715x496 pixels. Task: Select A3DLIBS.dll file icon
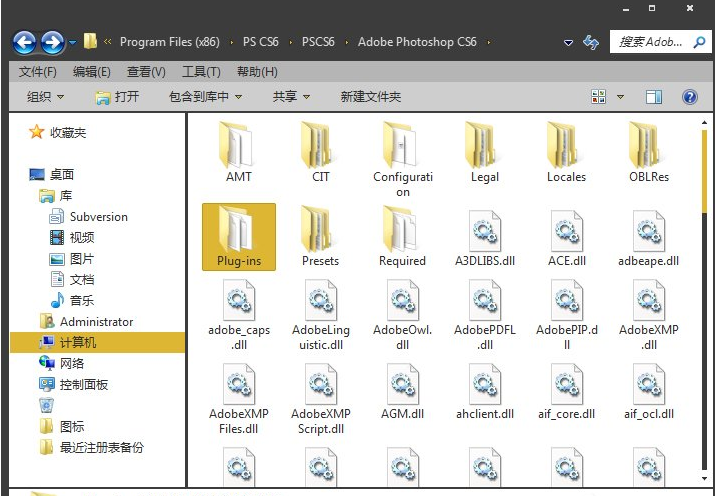485,231
